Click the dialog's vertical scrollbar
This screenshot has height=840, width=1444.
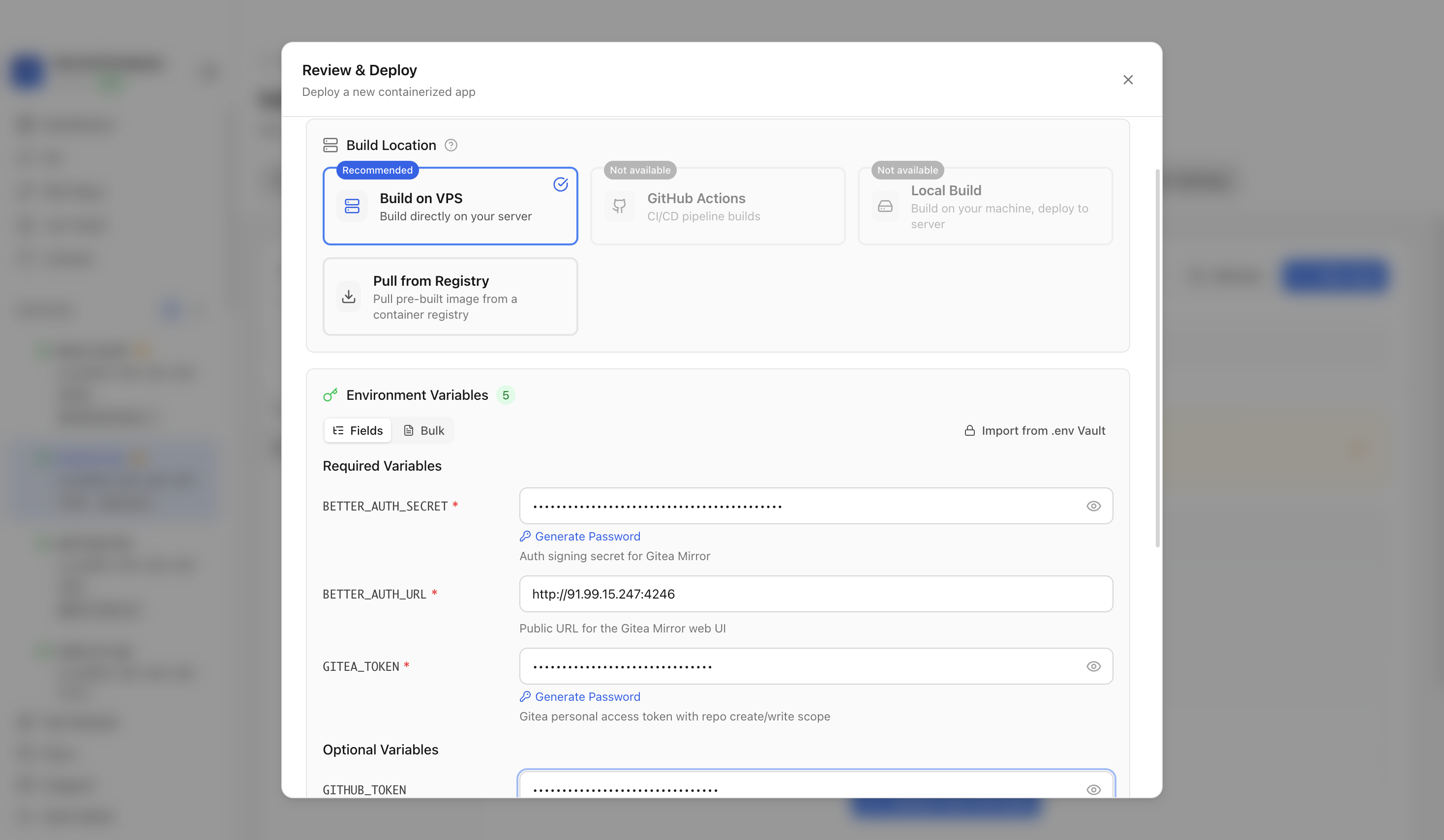1157,358
